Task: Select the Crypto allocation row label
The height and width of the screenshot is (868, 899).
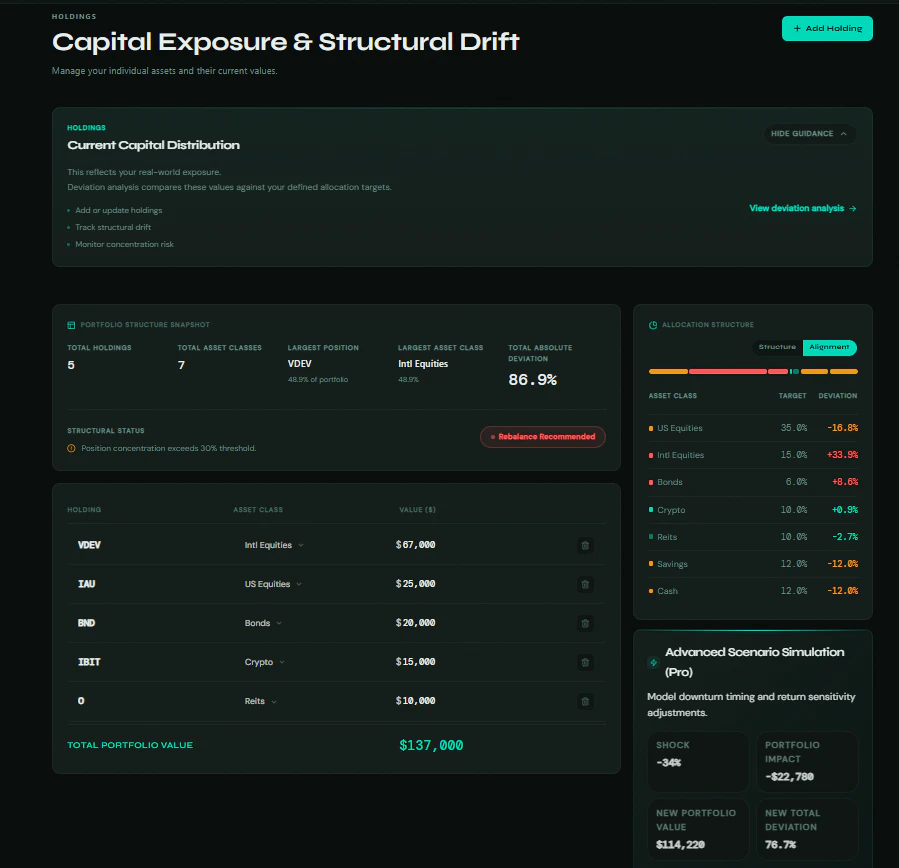Action: coord(671,510)
